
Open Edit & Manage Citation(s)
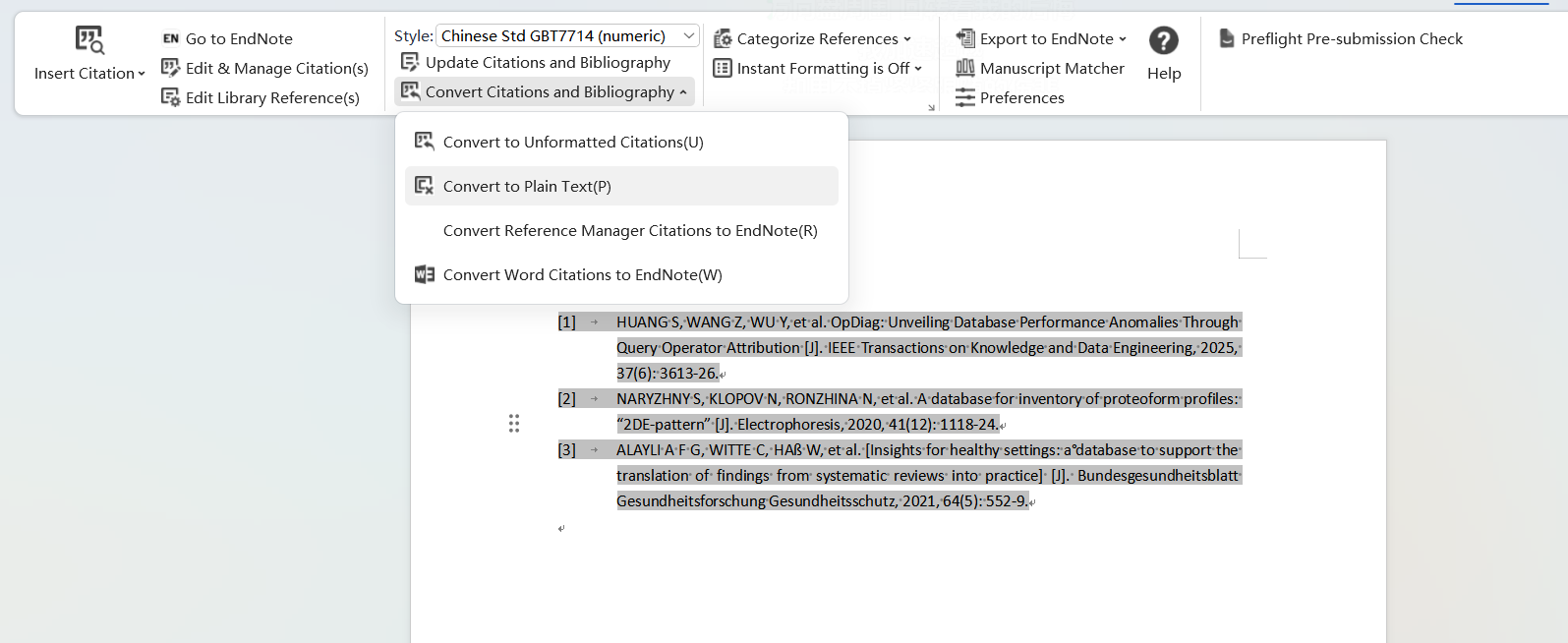click(277, 69)
